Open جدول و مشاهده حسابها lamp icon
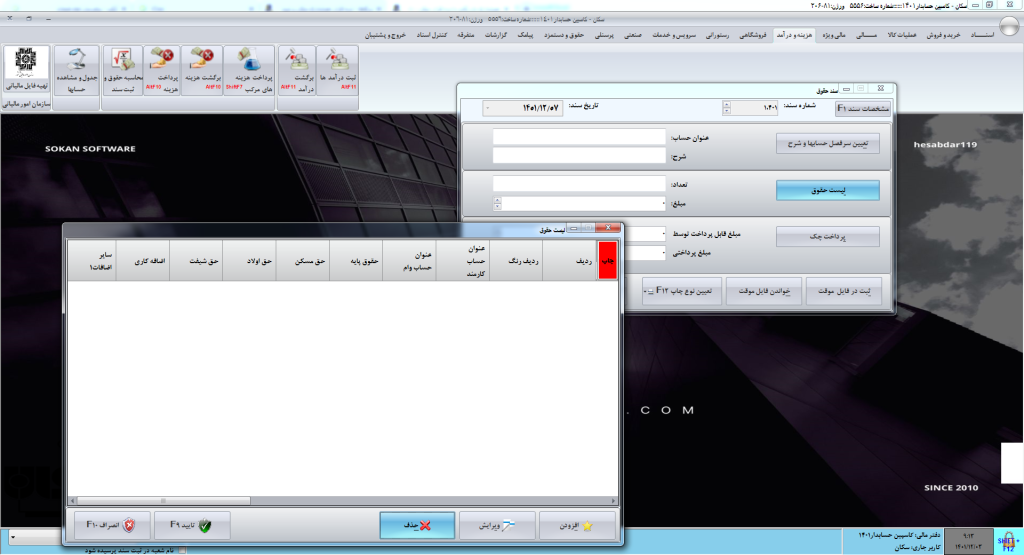 [x=76, y=70]
